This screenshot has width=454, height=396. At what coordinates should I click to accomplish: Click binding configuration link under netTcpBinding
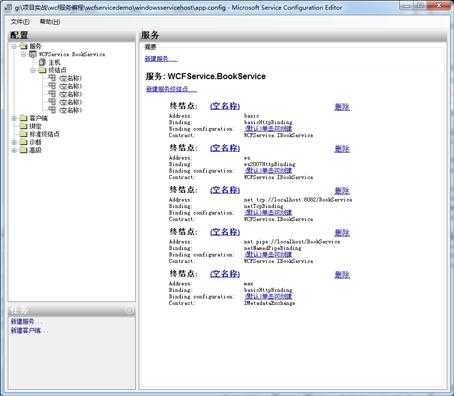point(268,213)
